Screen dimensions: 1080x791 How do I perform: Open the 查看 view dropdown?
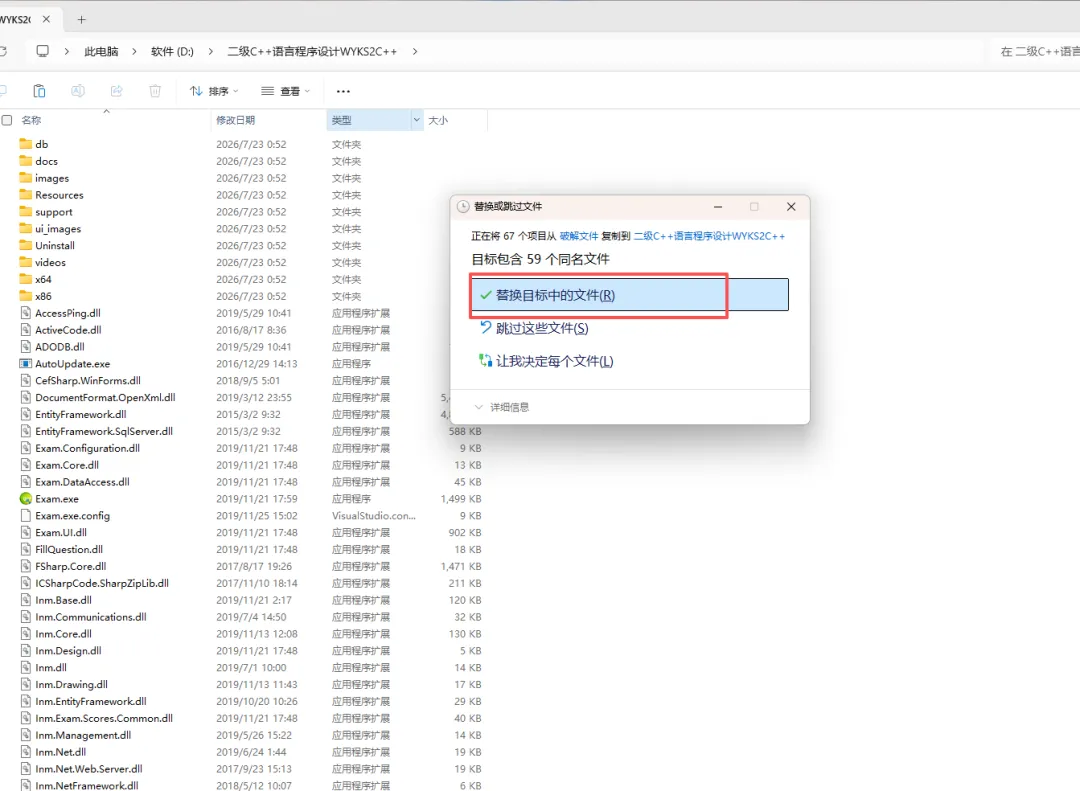pos(286,91)
